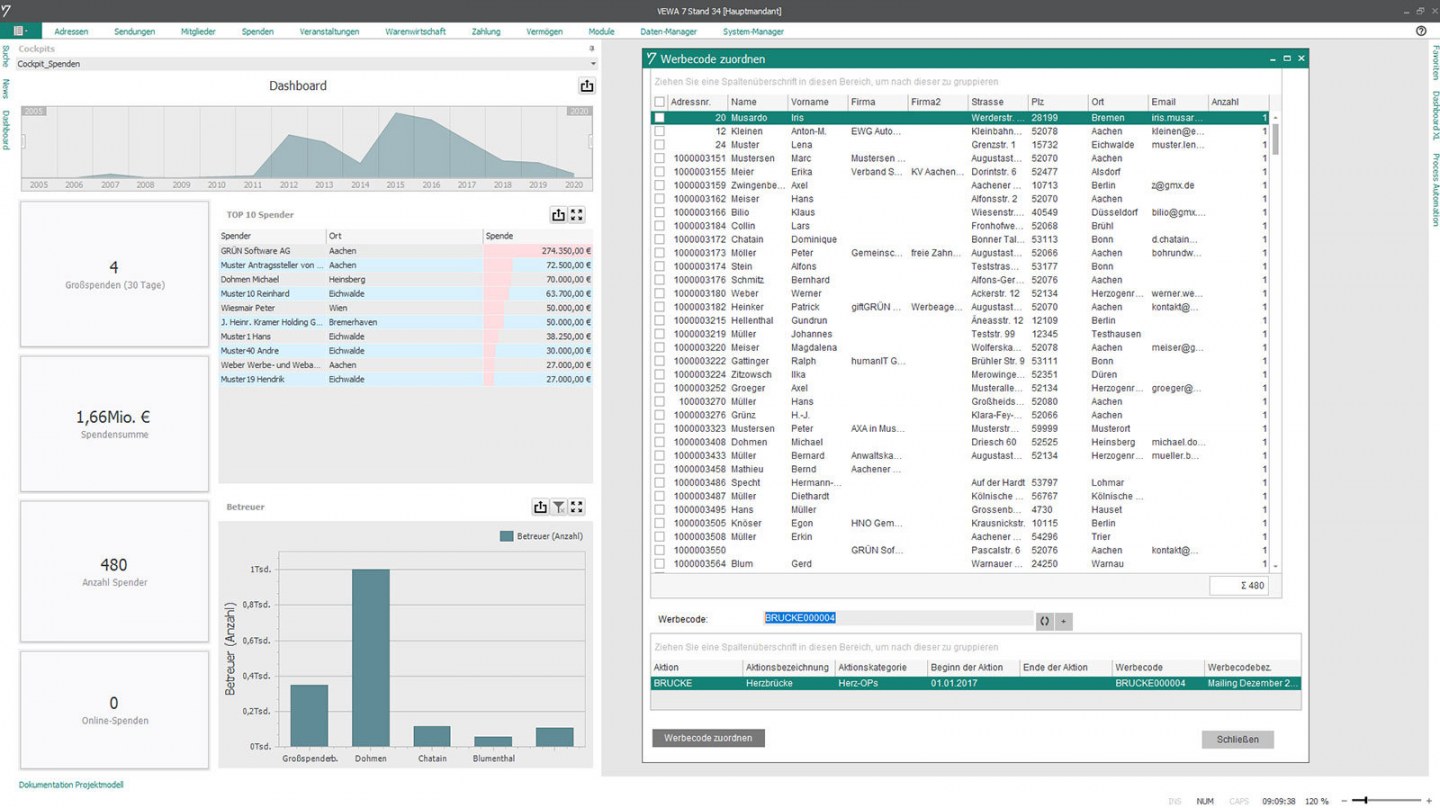Open the Veranstaltungen menu
Image resolution: width=1440 pixels, height=808 pixels.
click(x=329, y=32)
